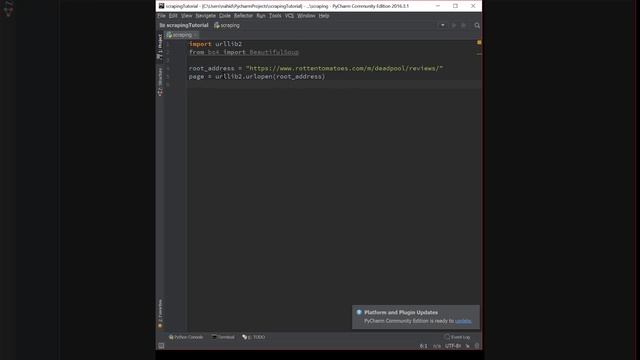Open the Refactor menu
Image resolution: width=640 pixels, height=360 pixels.
pos(243,16)
